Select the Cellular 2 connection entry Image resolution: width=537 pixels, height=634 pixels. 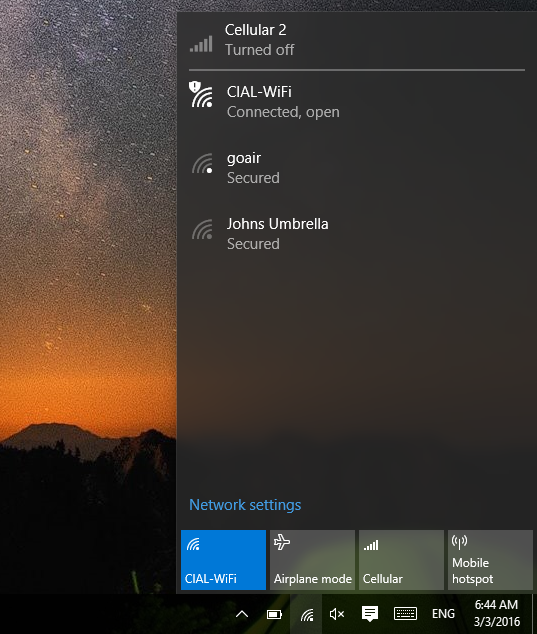[357, 40]
